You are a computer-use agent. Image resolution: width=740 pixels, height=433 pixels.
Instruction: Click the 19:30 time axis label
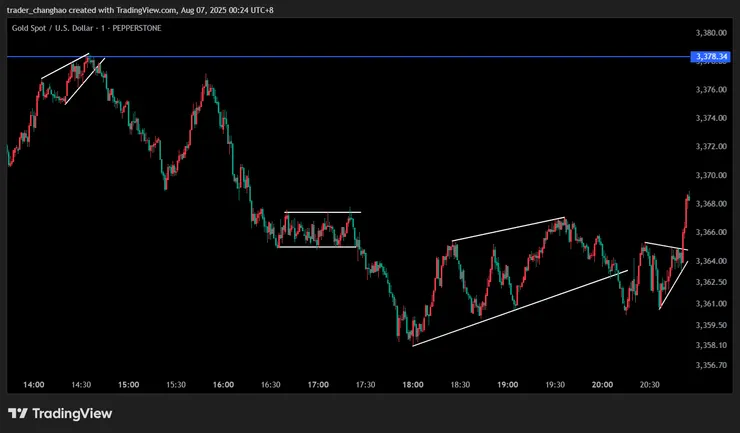555,385
